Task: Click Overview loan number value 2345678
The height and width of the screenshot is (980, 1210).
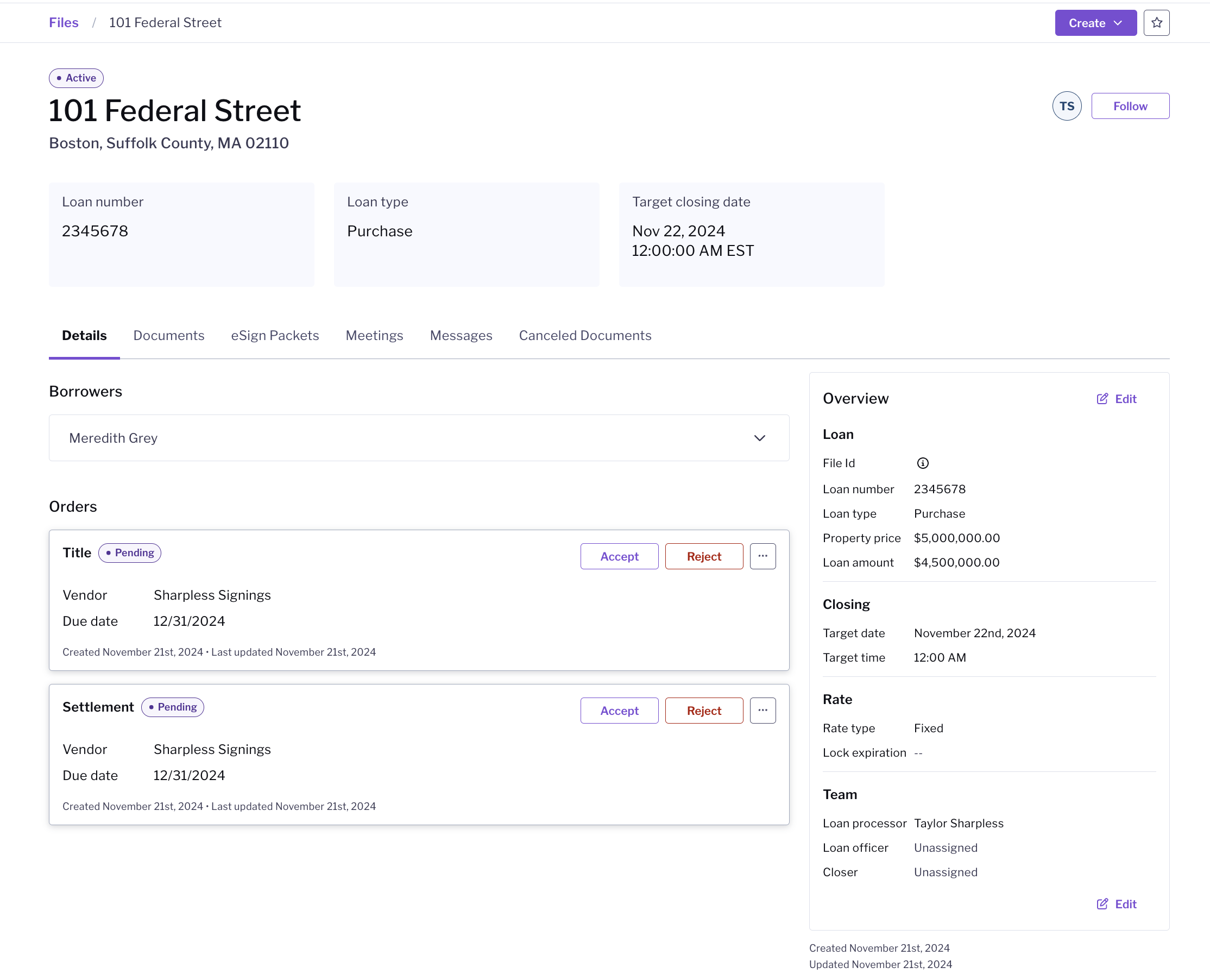Action: tap(940, 489)
